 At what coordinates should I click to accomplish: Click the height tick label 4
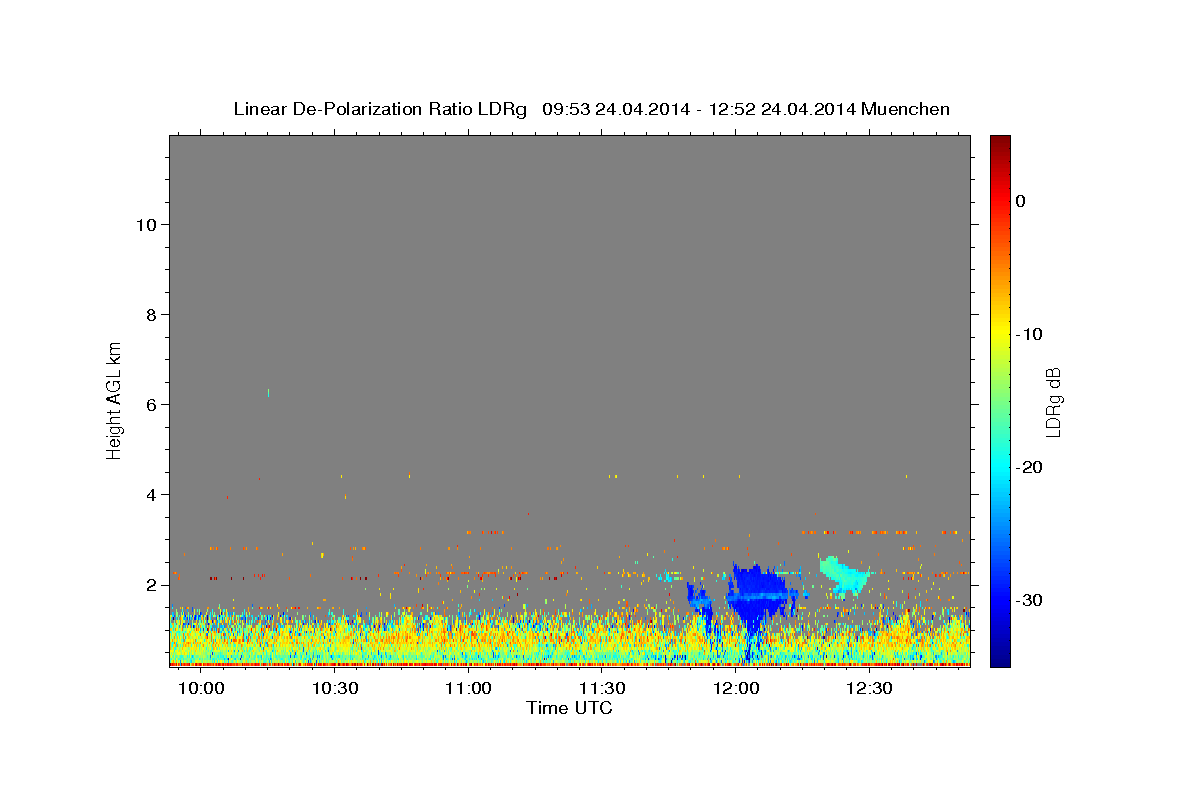coord(152,495)
